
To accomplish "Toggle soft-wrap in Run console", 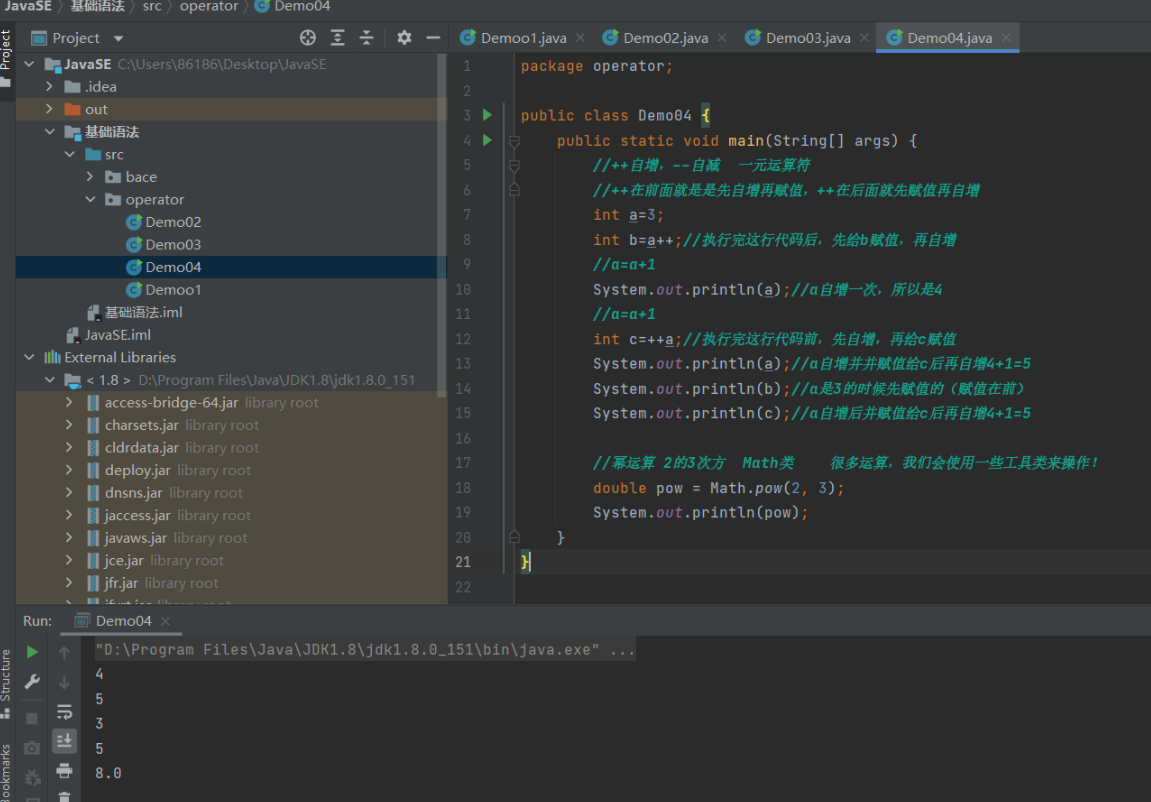I will pos(64,712).
